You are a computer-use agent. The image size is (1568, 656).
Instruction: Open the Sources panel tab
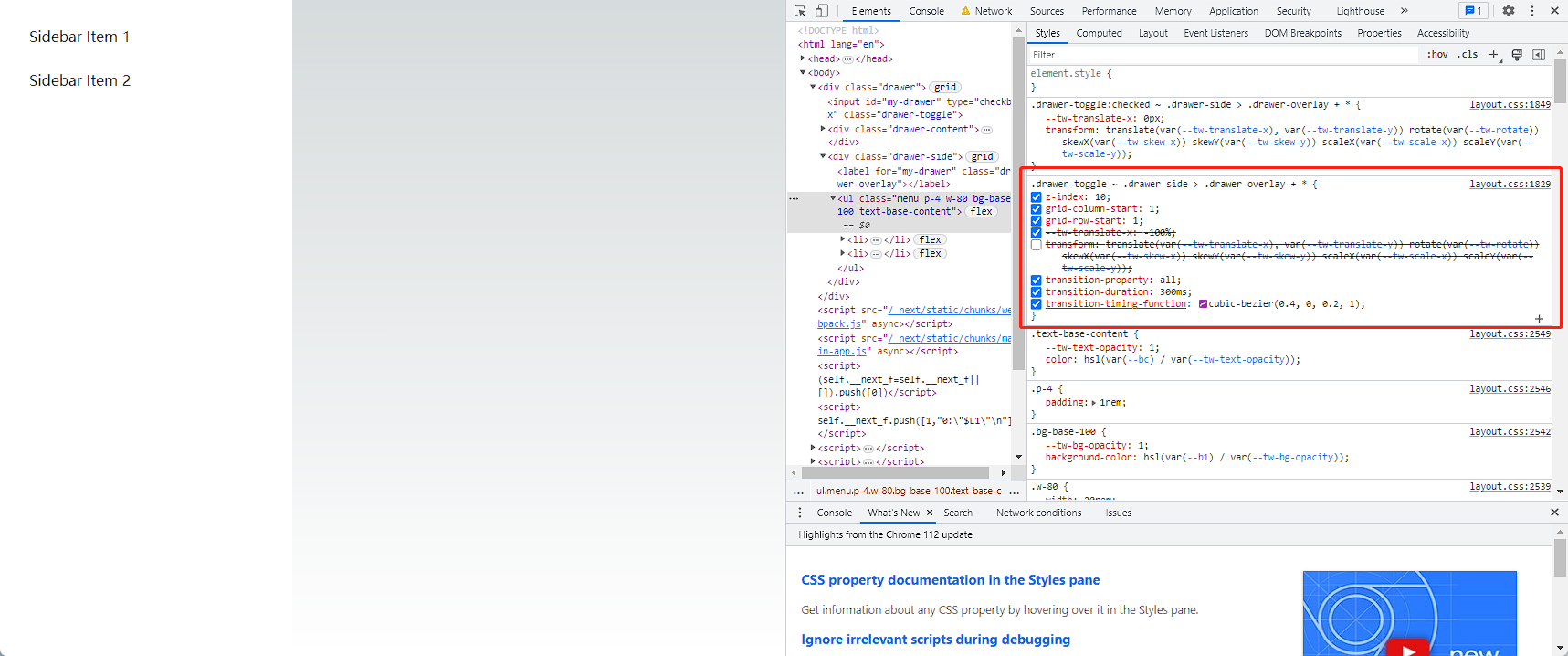point(1047,11)
